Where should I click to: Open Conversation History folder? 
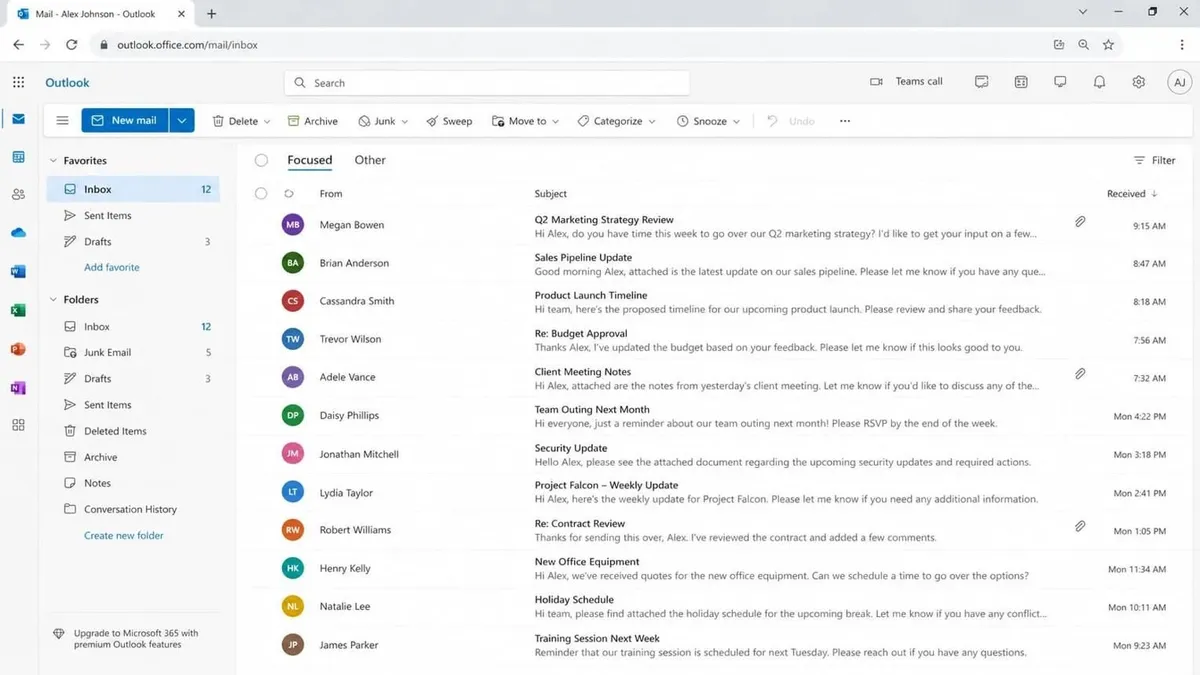coord(133,509)
